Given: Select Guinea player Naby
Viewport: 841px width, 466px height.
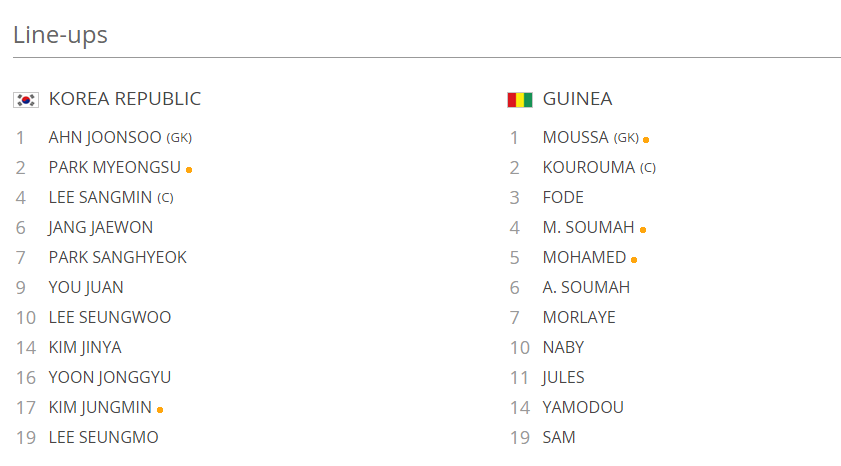Looking at the screenshot, I should click(x=563, y=347).
